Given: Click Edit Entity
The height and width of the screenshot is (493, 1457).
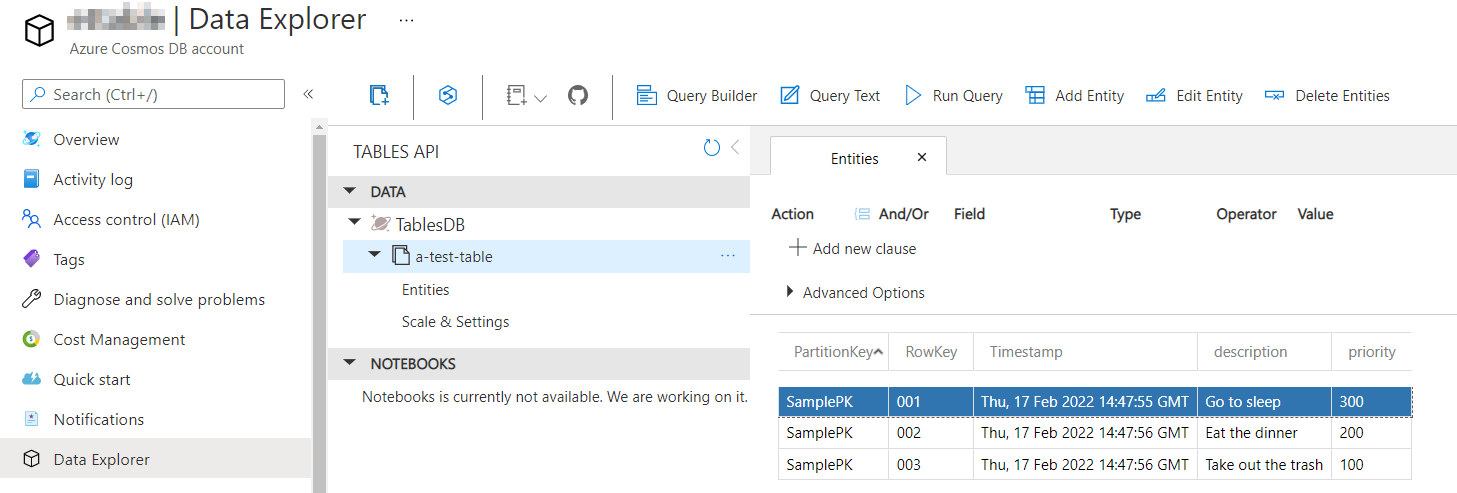Looking at the screenshot, I should (1194, 96).
